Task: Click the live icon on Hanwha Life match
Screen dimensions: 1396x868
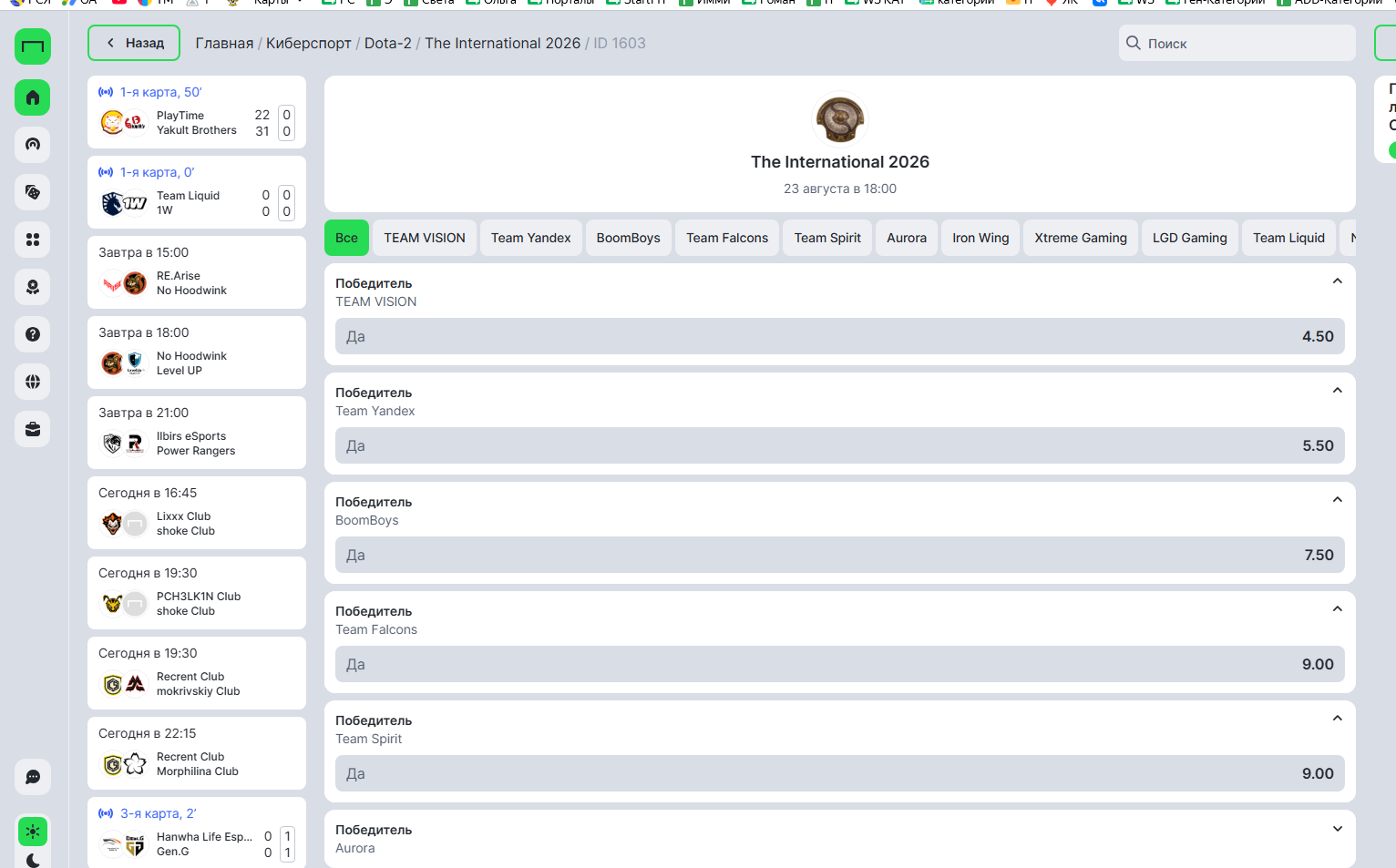Action: coord(106,813)
